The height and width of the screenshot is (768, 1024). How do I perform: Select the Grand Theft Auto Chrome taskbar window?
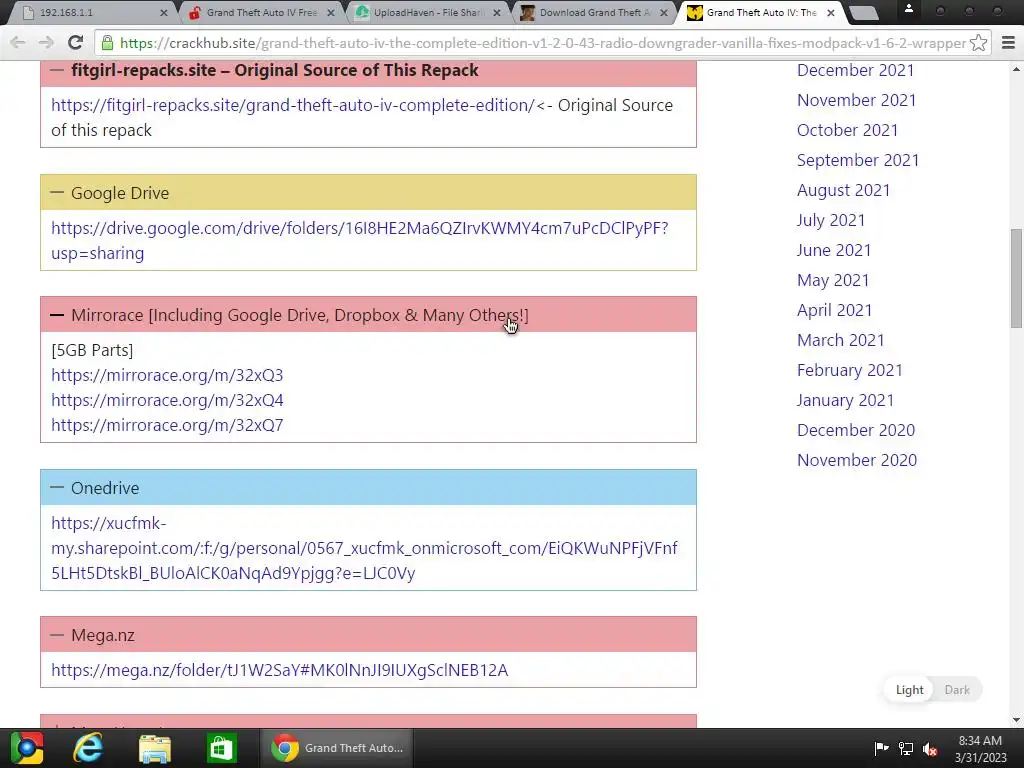tap(338, 748)
